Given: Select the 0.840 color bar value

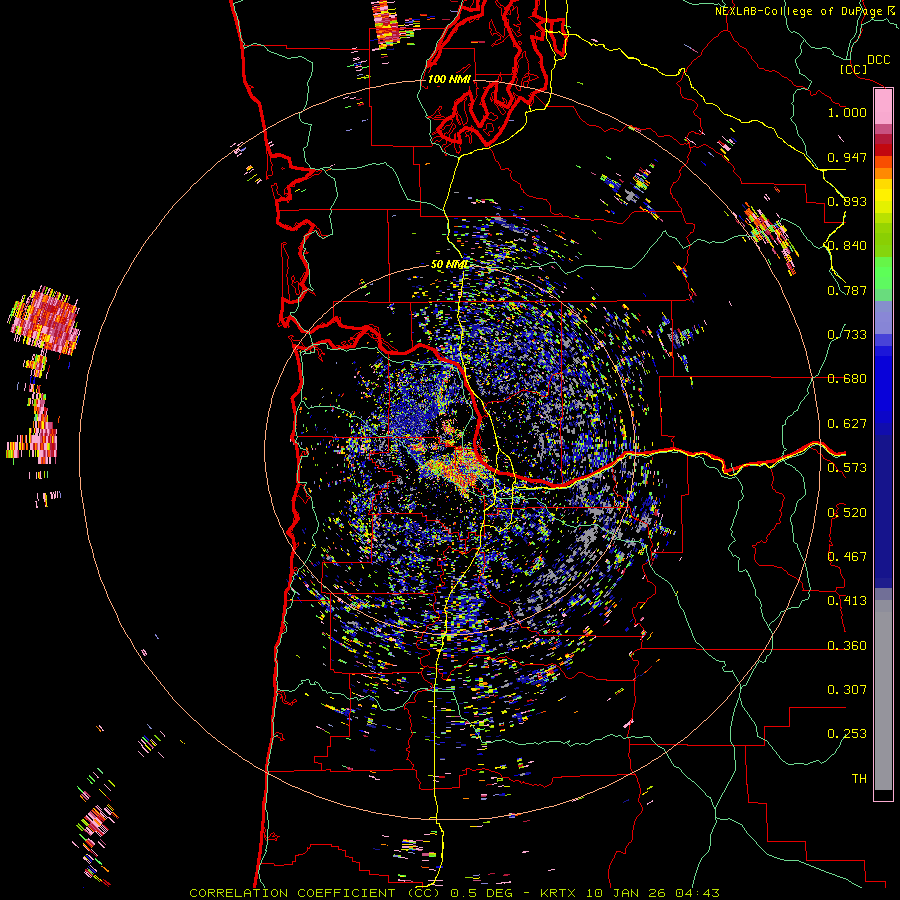Looking at the screenshot, I should pos(847,246).
